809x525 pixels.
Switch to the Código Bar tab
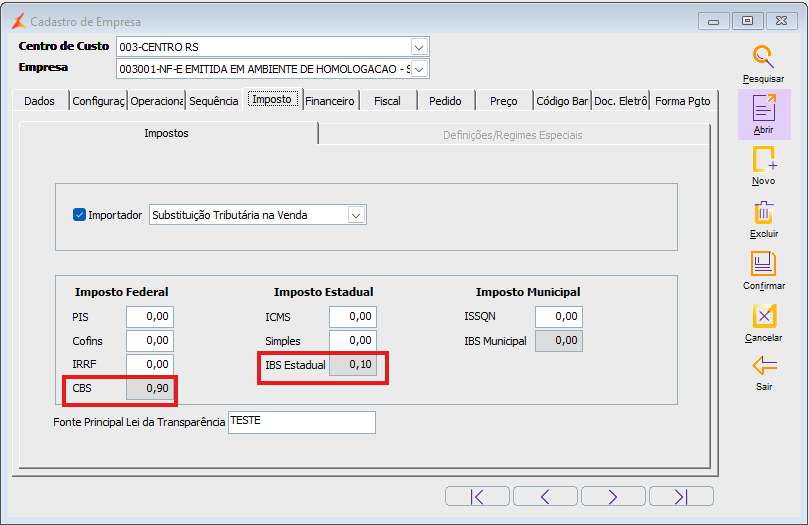(562, 101)
